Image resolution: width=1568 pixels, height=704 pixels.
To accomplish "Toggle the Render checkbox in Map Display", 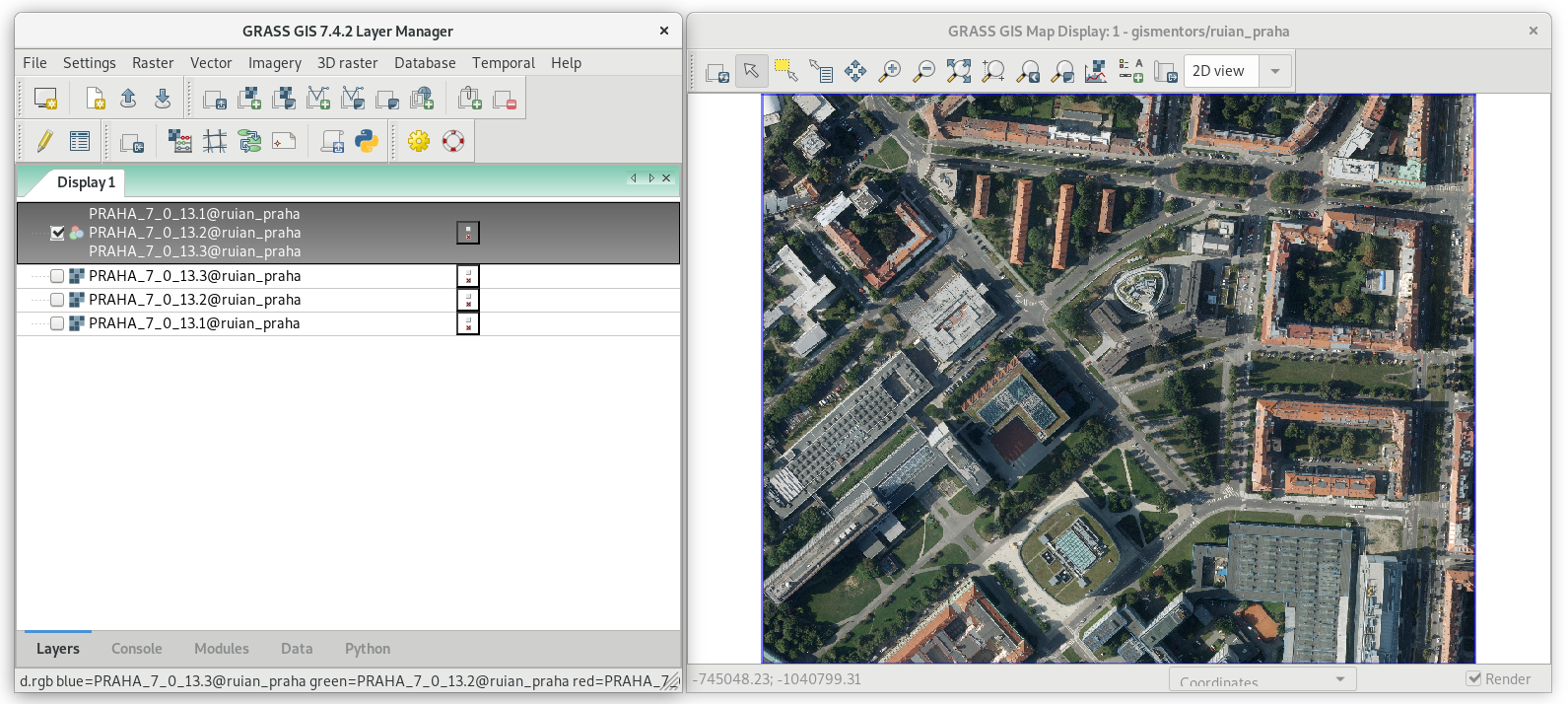I will [1473, 678].
